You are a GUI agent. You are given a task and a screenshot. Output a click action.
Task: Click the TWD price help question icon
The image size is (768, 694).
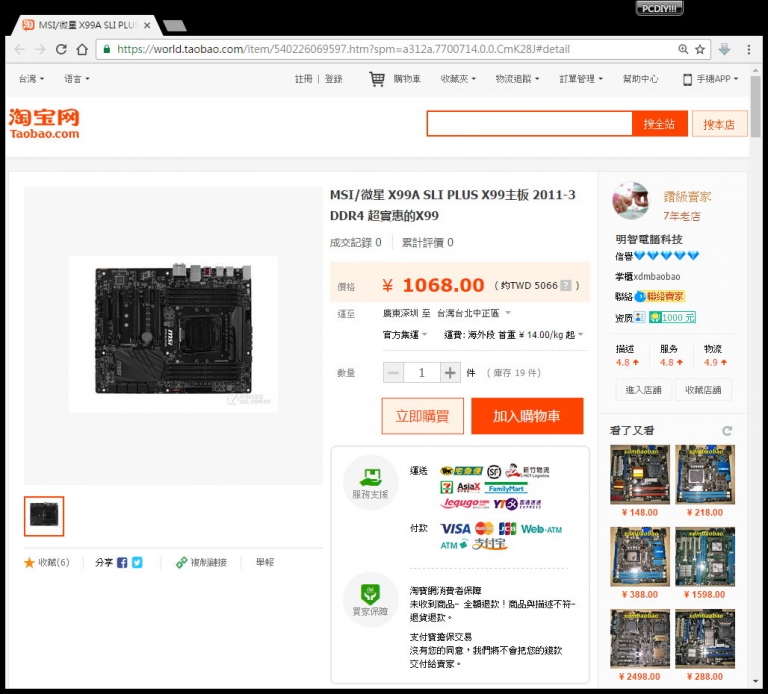tap(565, 285)
